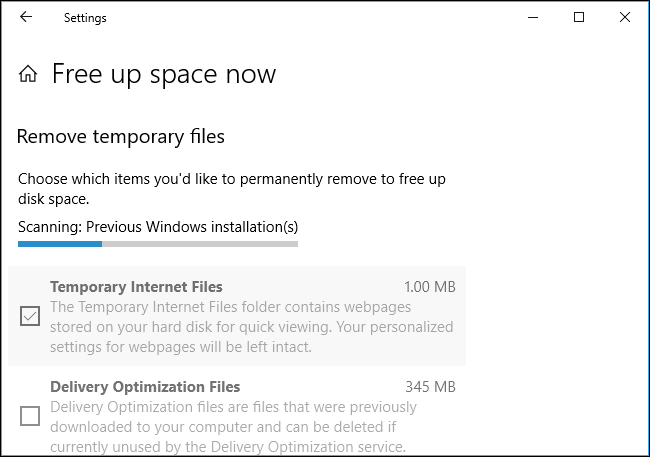650x457 pixels.
Task: Close the Settings window
Action: pos(625,17)
